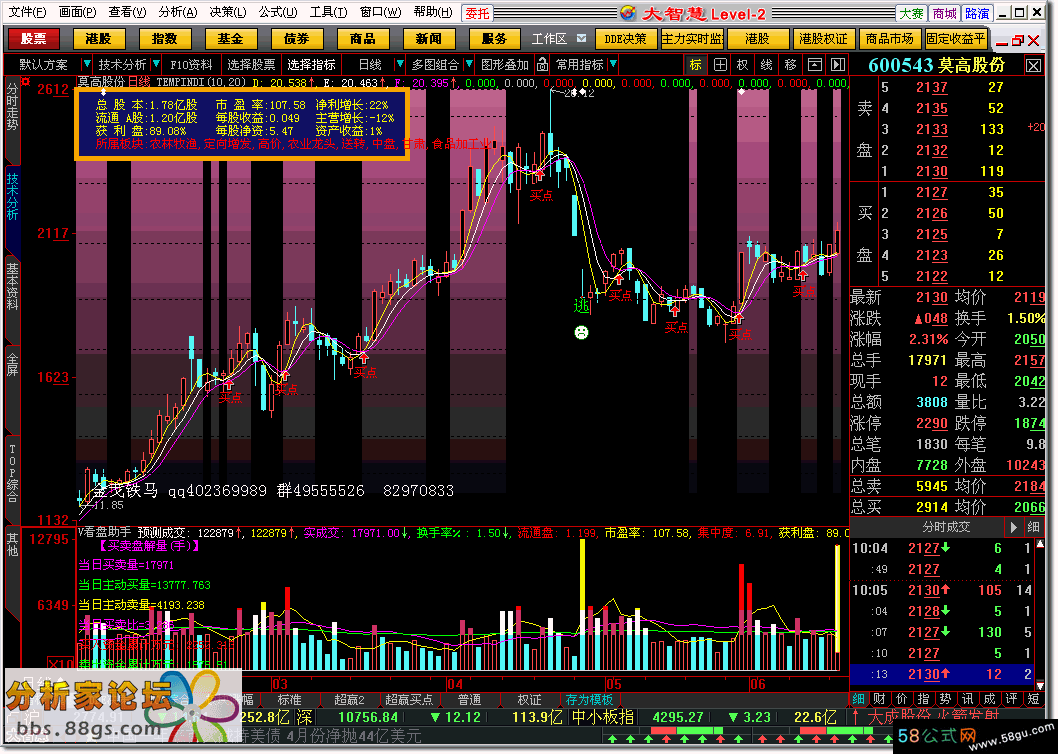Select the 指 tab under tick list
This screenshot has height=754, width=1058.
923,699
